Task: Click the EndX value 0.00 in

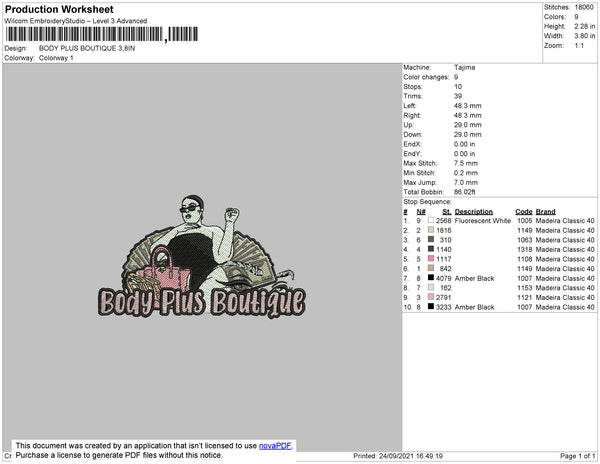Action: (x=465, y=144)
